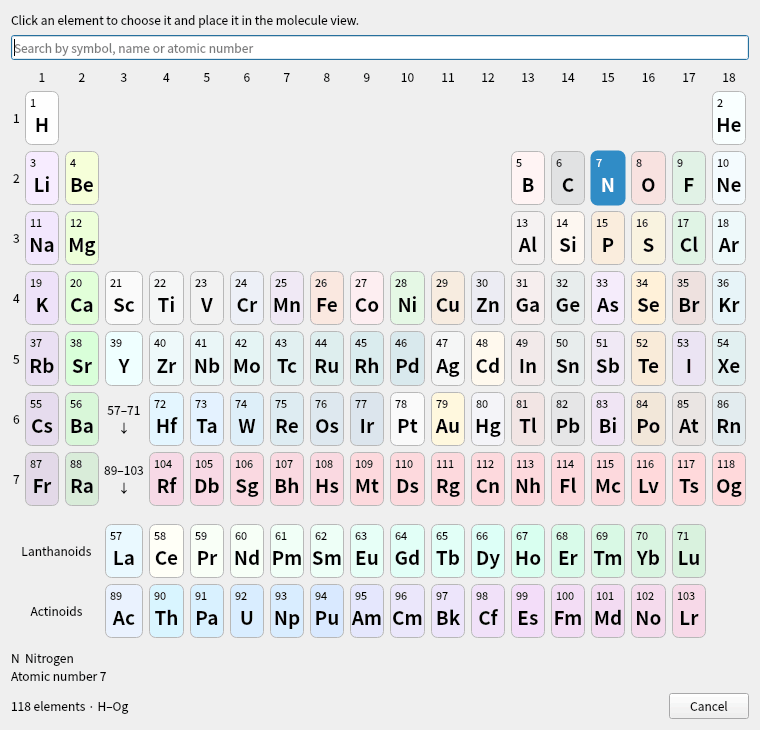The image size is (760, 730).
Task: Select Neon (Ne) element
Action: (729, 178)
